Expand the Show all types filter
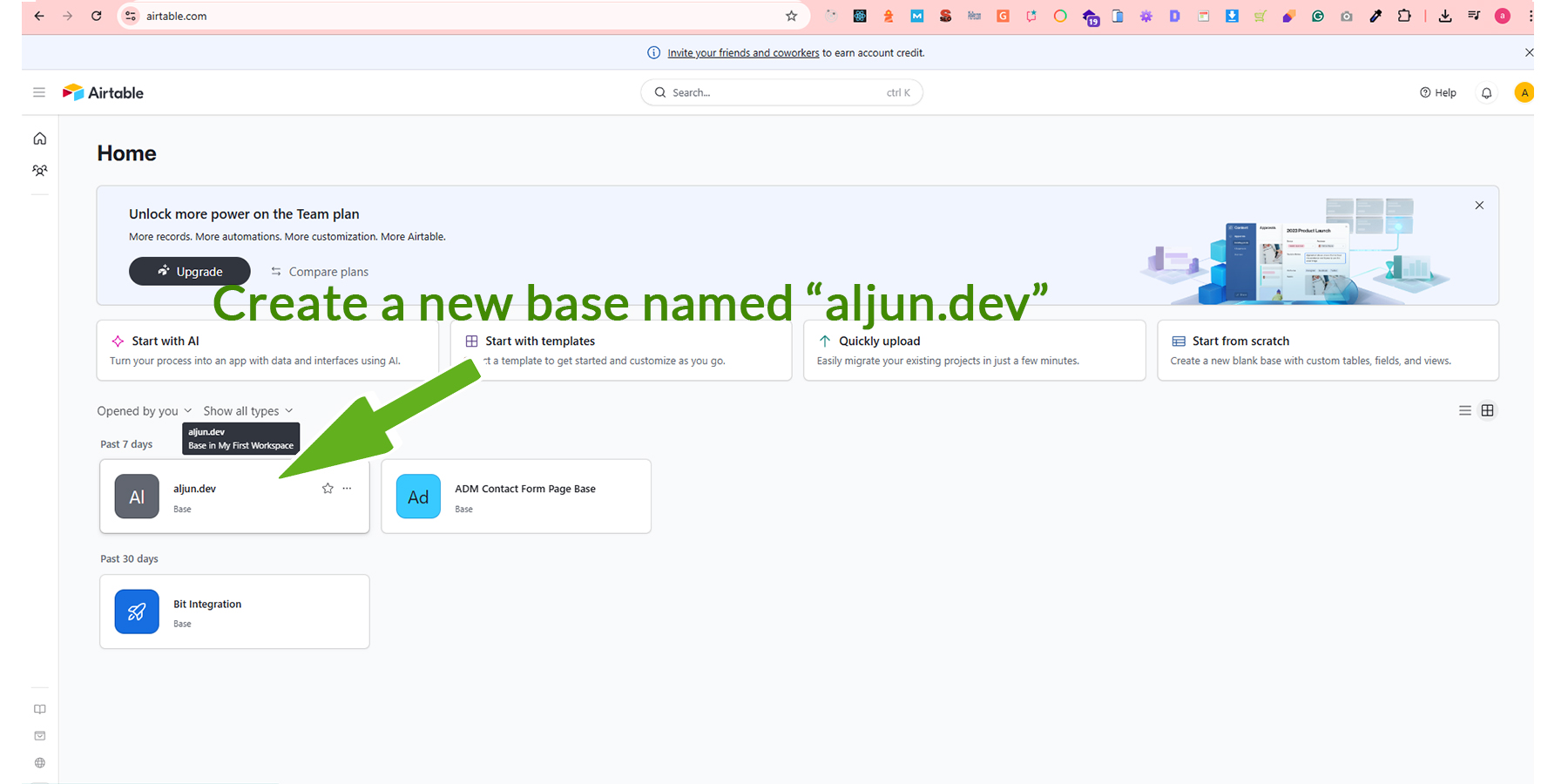Screen dimensions: 1568x784 pos(248,411)
